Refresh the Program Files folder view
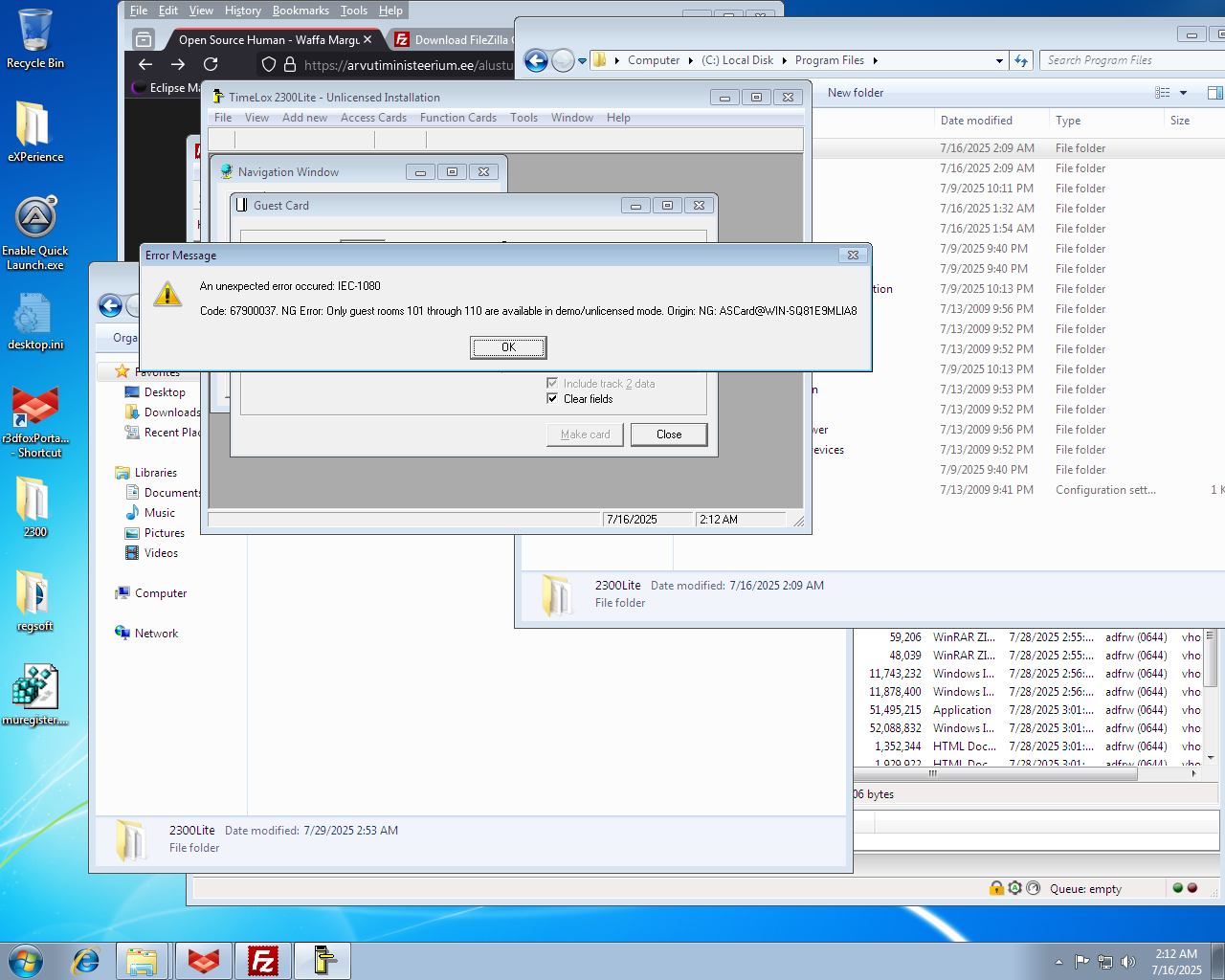The image size is (1225, 980). (x=1021, y=60)
